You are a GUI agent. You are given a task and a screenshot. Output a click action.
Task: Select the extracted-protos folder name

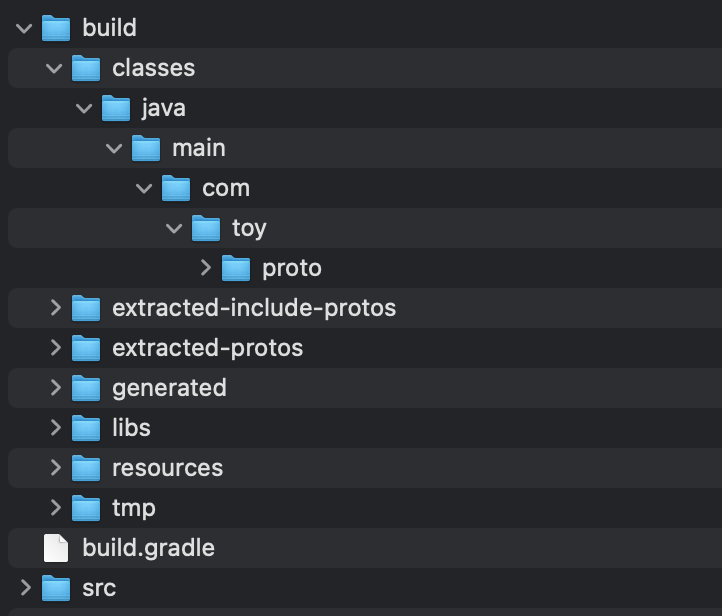208,348
